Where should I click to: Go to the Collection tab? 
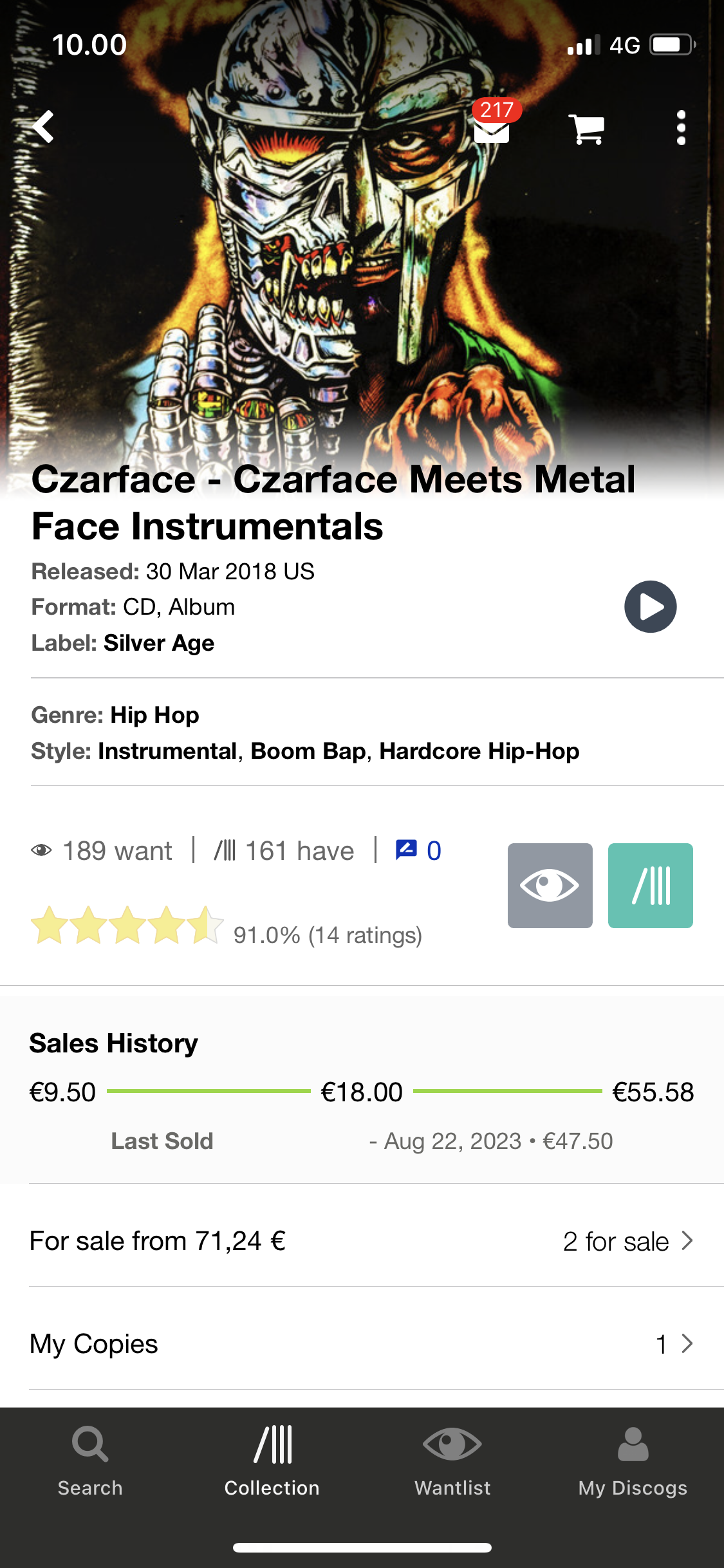(272, 1458)
